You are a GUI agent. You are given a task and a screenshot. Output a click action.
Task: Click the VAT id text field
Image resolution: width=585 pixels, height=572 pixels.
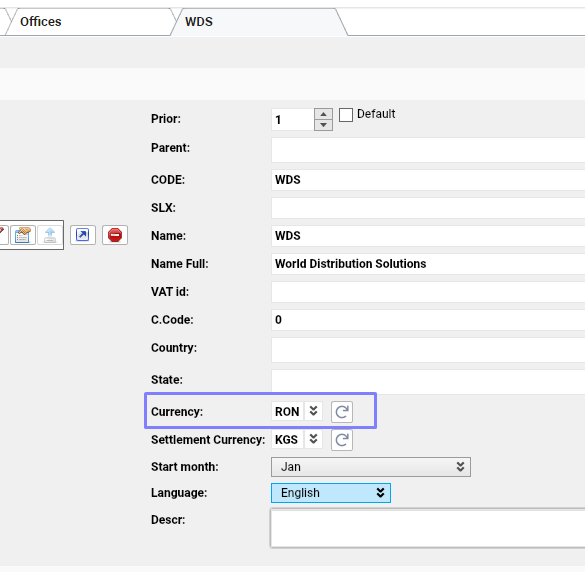428,292
